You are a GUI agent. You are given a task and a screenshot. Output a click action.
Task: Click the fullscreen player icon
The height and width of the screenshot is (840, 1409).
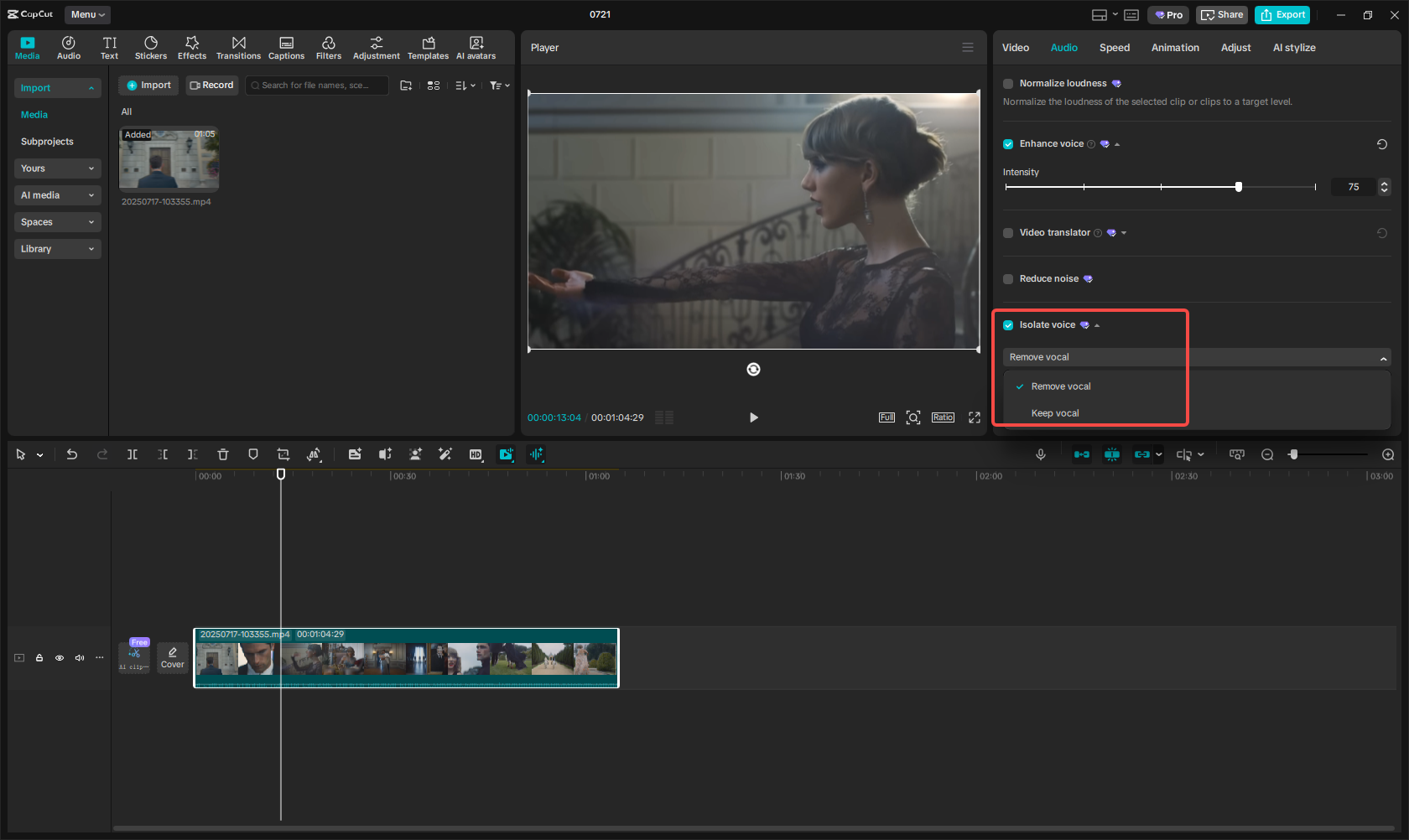[975, 417]
